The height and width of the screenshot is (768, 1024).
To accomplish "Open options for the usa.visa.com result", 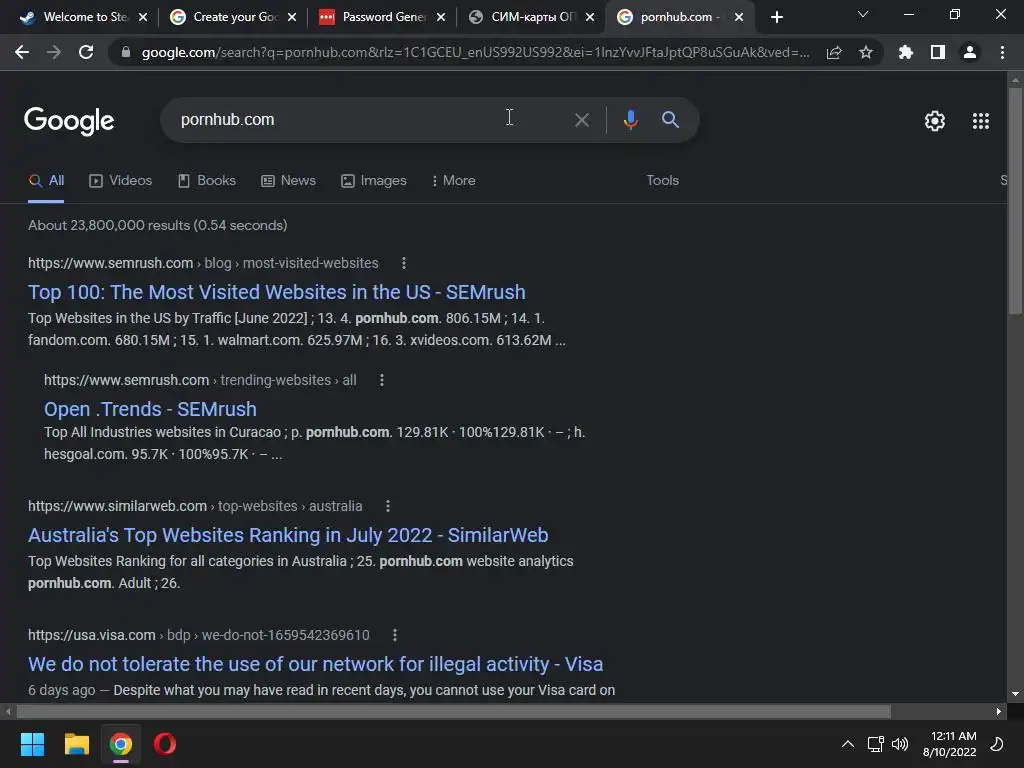I will pos(394,635).
